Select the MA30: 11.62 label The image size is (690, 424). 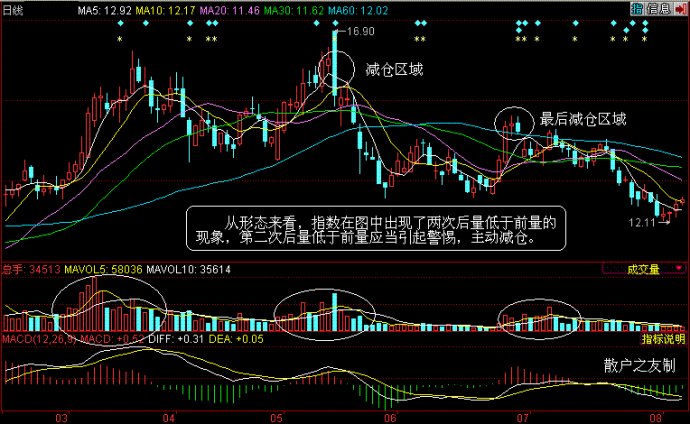click(x=294, y=10)
